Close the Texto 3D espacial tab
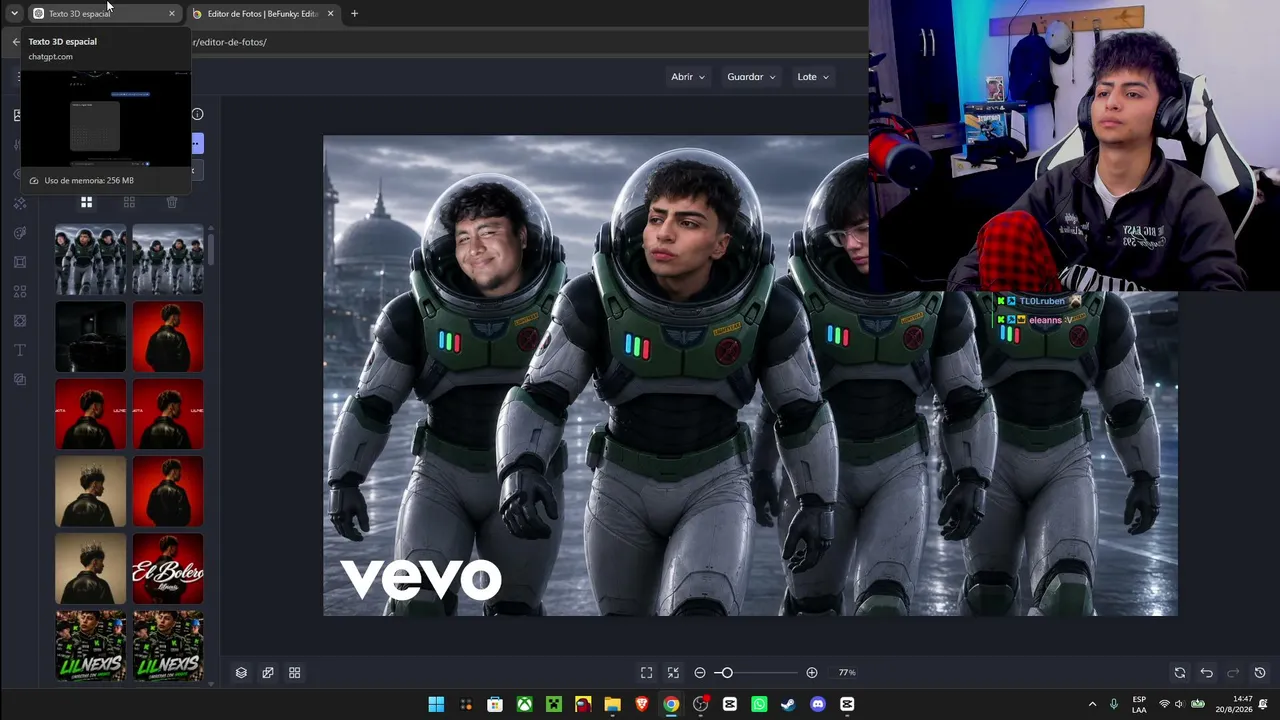This screenshot has width=1280, height=720. click(172, 13)
